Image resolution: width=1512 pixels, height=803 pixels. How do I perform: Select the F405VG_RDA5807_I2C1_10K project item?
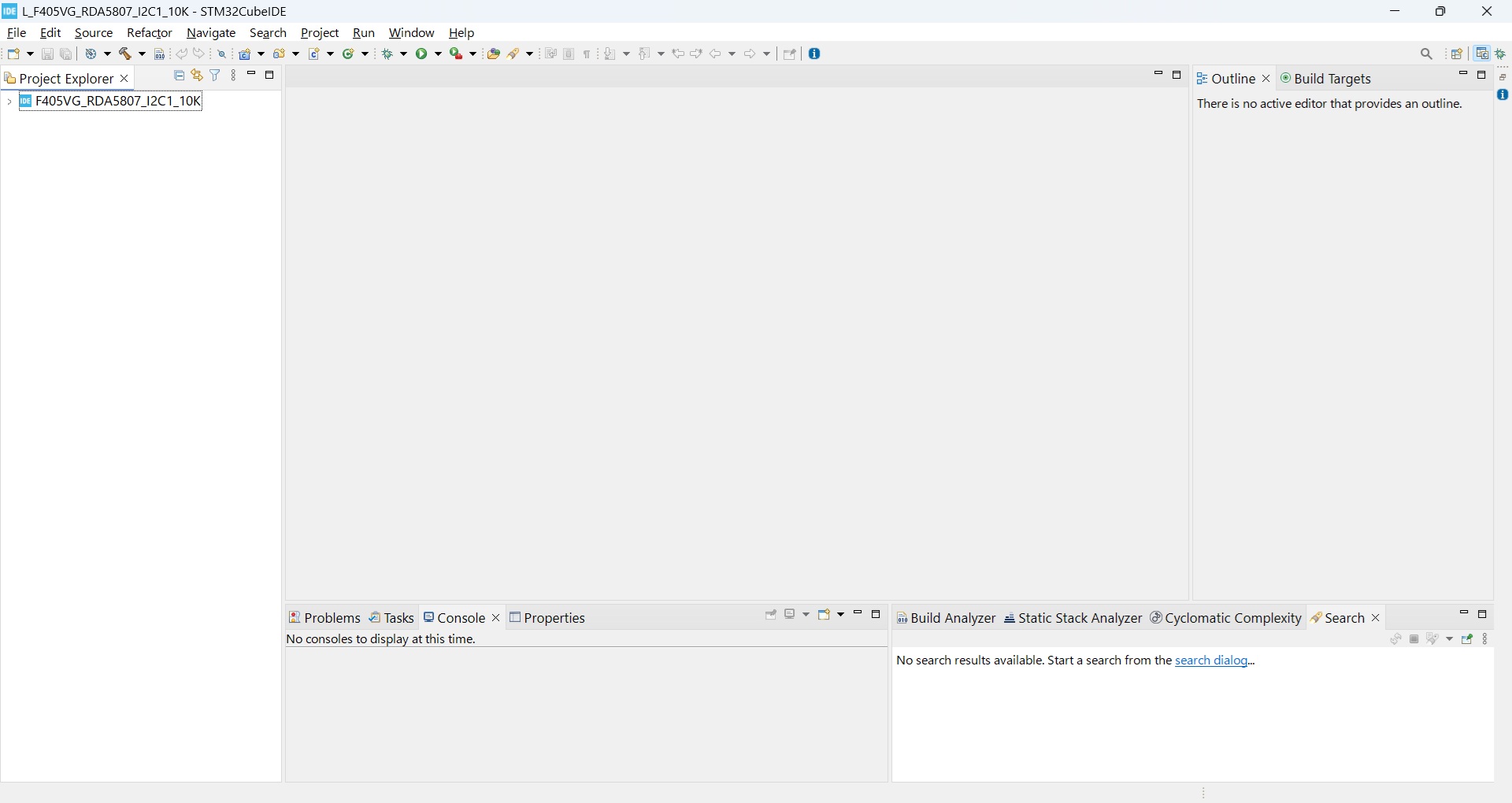[118, 102]
